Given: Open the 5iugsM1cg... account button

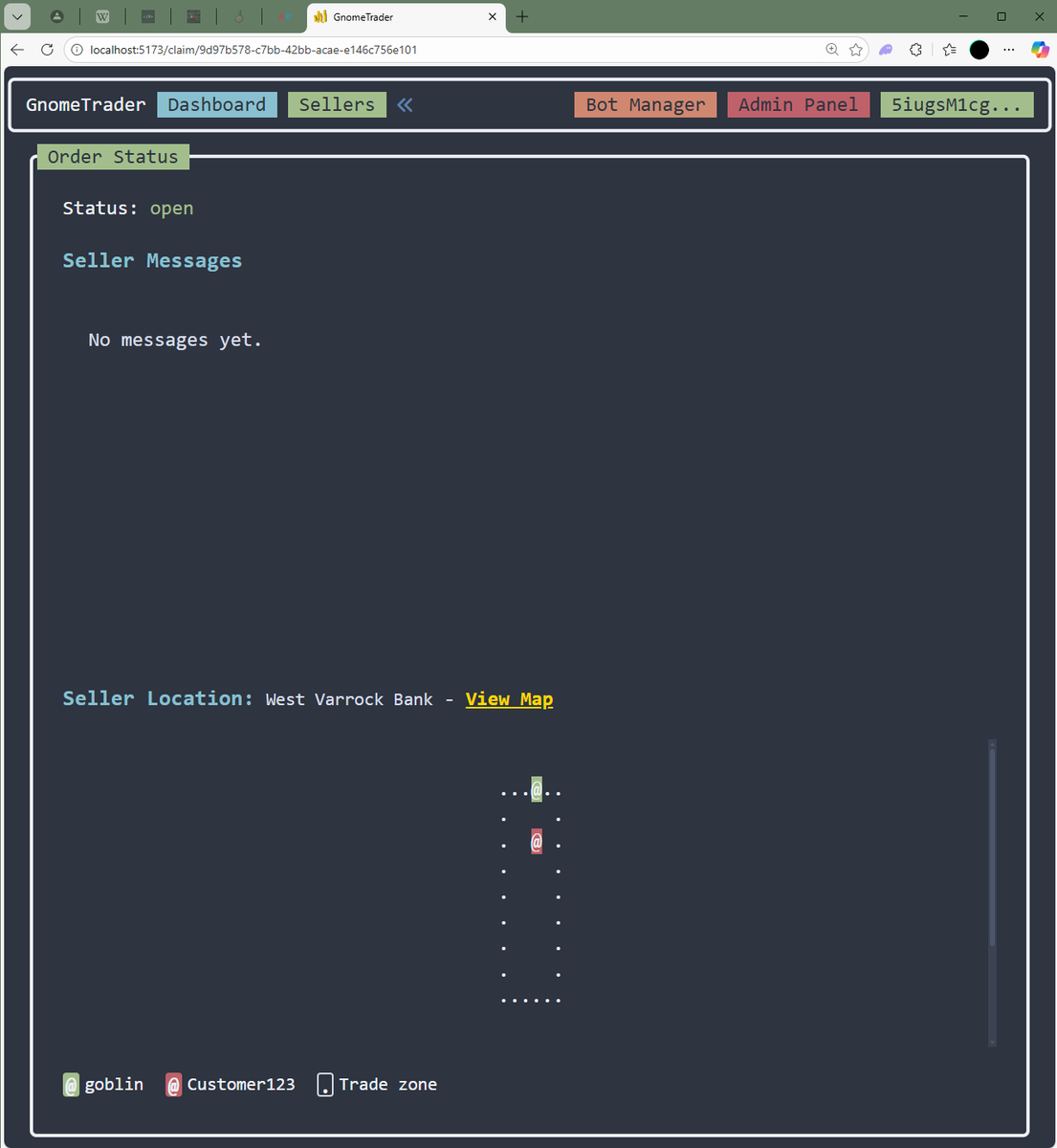Looking at the screenshot, I should tap(957, 105).
